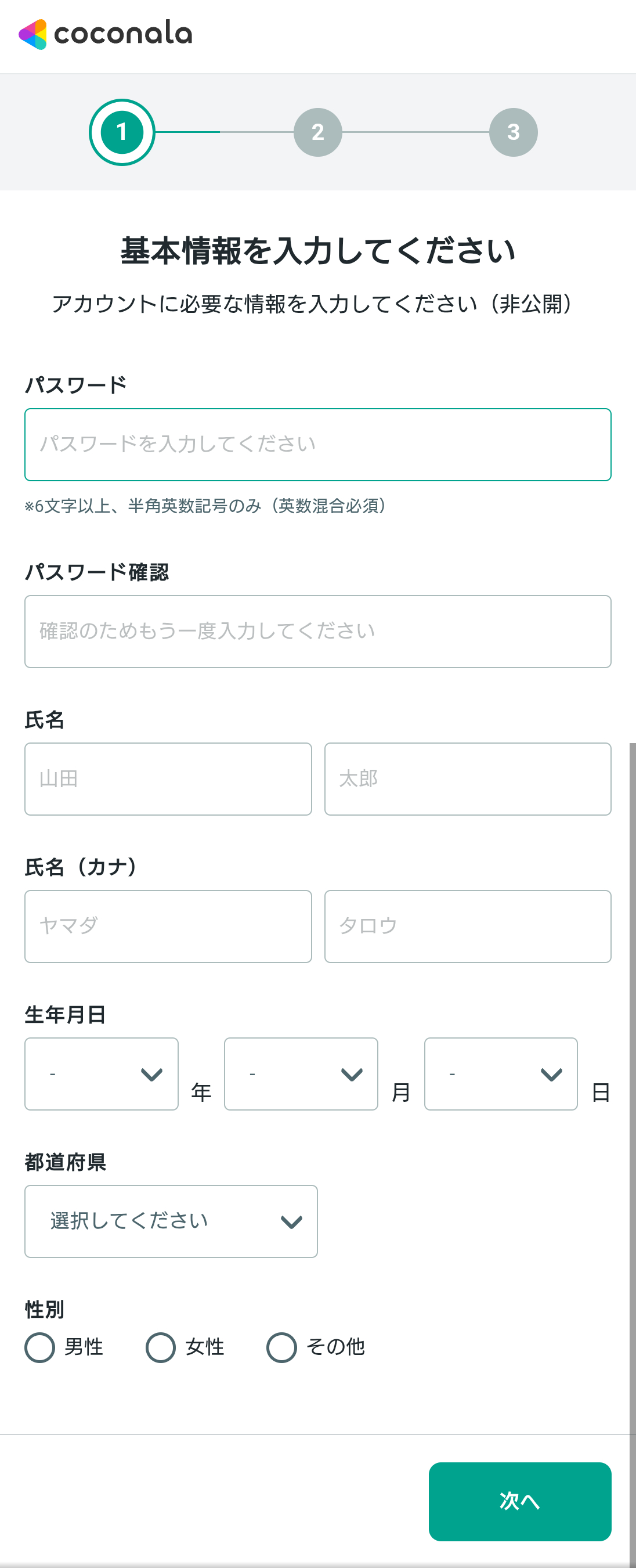Screen dimensions: 636x1568
Task: Select step 3 circle in progress indicator
Action: (x=513, y=132)
